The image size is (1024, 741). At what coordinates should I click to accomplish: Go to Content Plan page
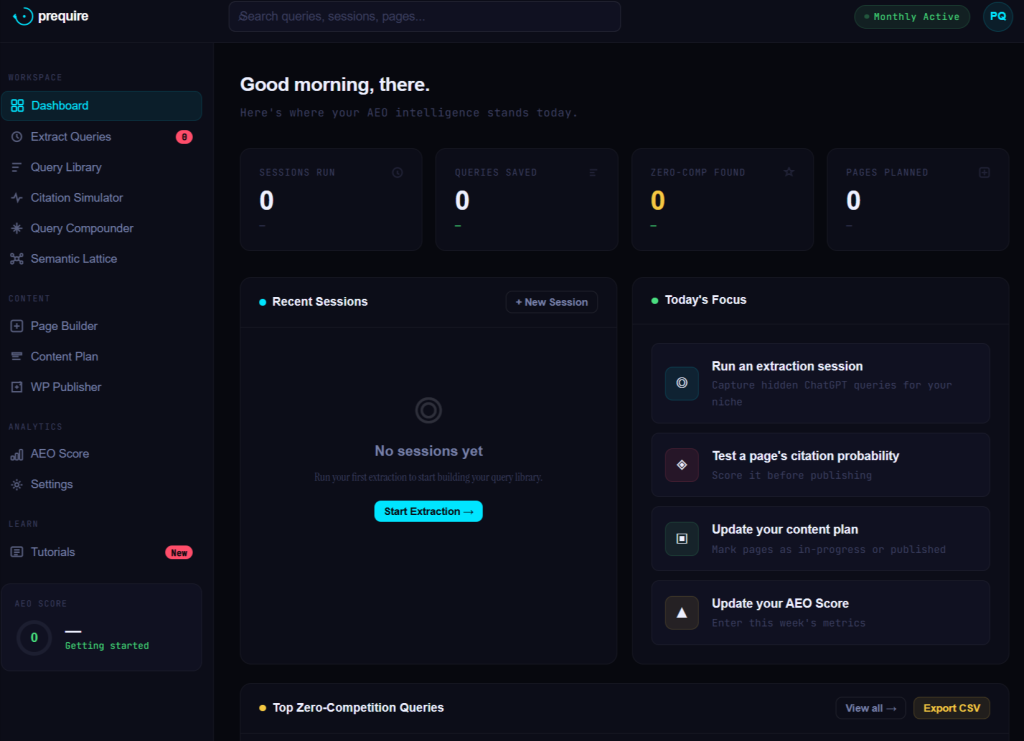pyautogui.click(x=102, y=356)
